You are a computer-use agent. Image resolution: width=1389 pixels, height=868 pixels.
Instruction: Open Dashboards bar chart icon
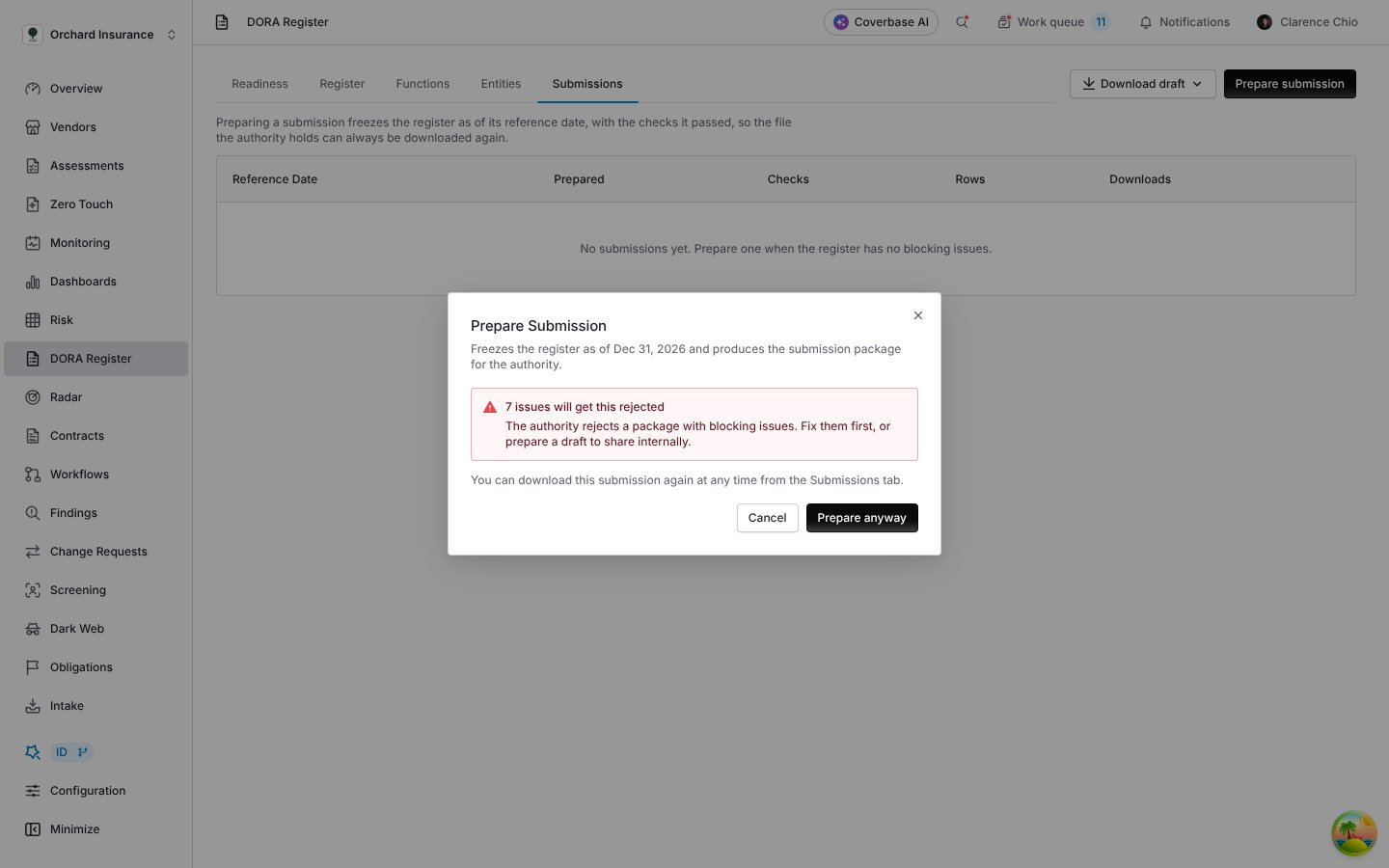pyautogui.click(x=33, y=282)
